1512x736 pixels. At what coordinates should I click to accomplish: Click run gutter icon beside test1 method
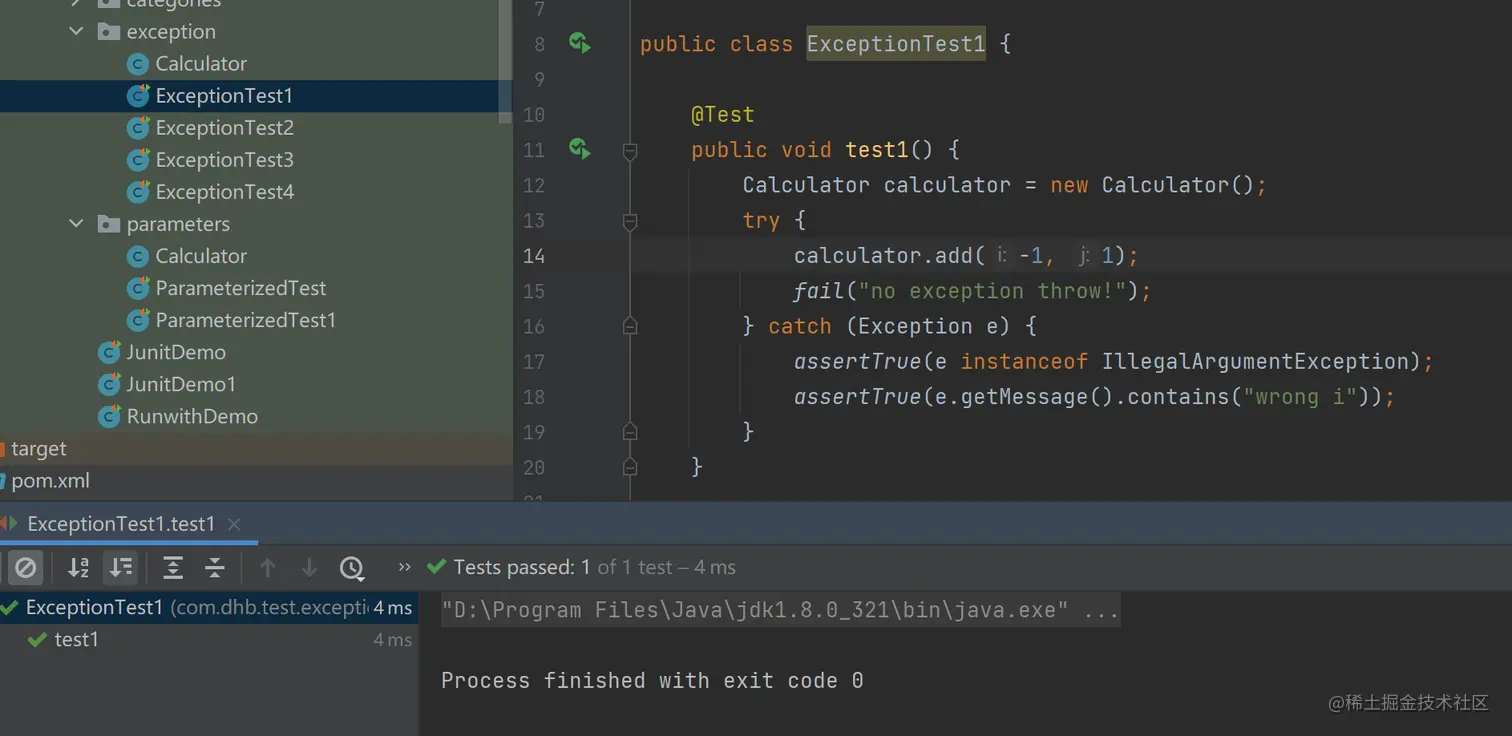[x=580, y=150]
